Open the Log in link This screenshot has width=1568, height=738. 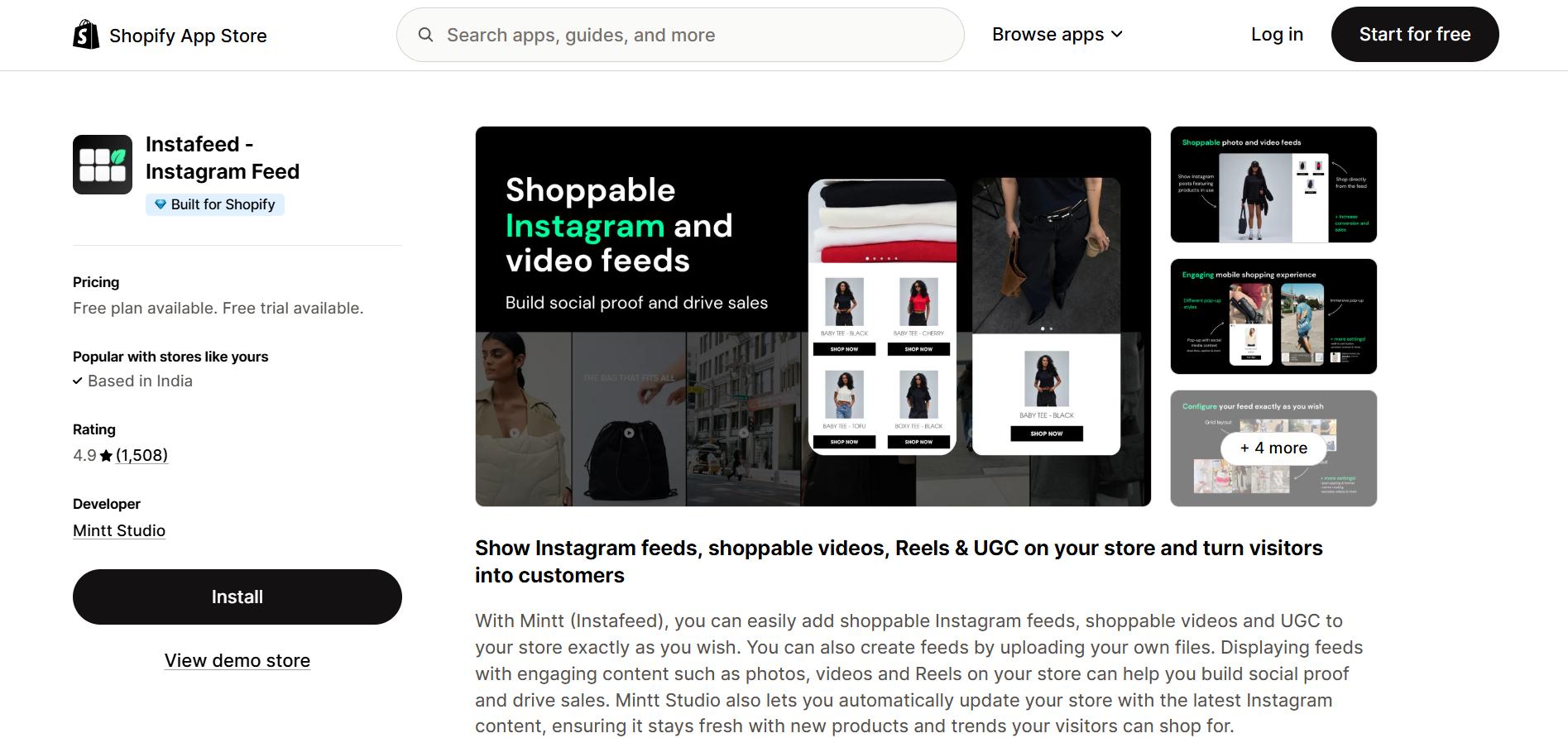pyautogui.click(x=1277, y=35)
